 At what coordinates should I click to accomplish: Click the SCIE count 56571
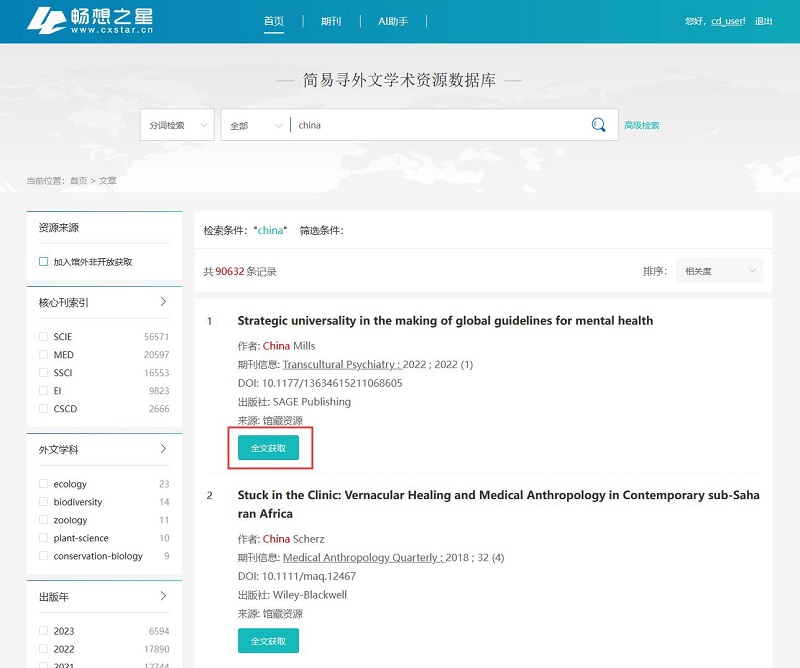coord(156,337)
